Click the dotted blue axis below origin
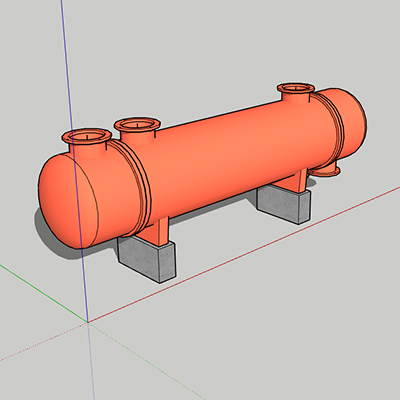400x400 pixels. (x=91, y=361)
